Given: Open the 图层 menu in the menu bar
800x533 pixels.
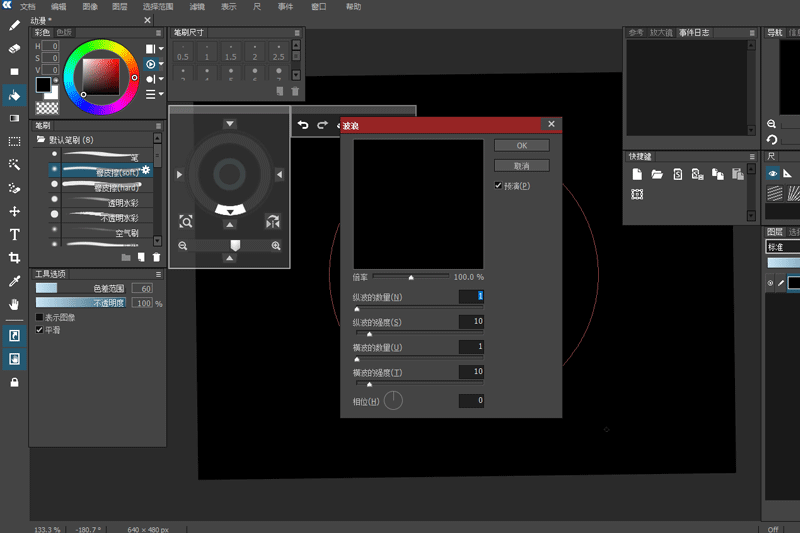Looking at the screenshot, I should [119, 7].
